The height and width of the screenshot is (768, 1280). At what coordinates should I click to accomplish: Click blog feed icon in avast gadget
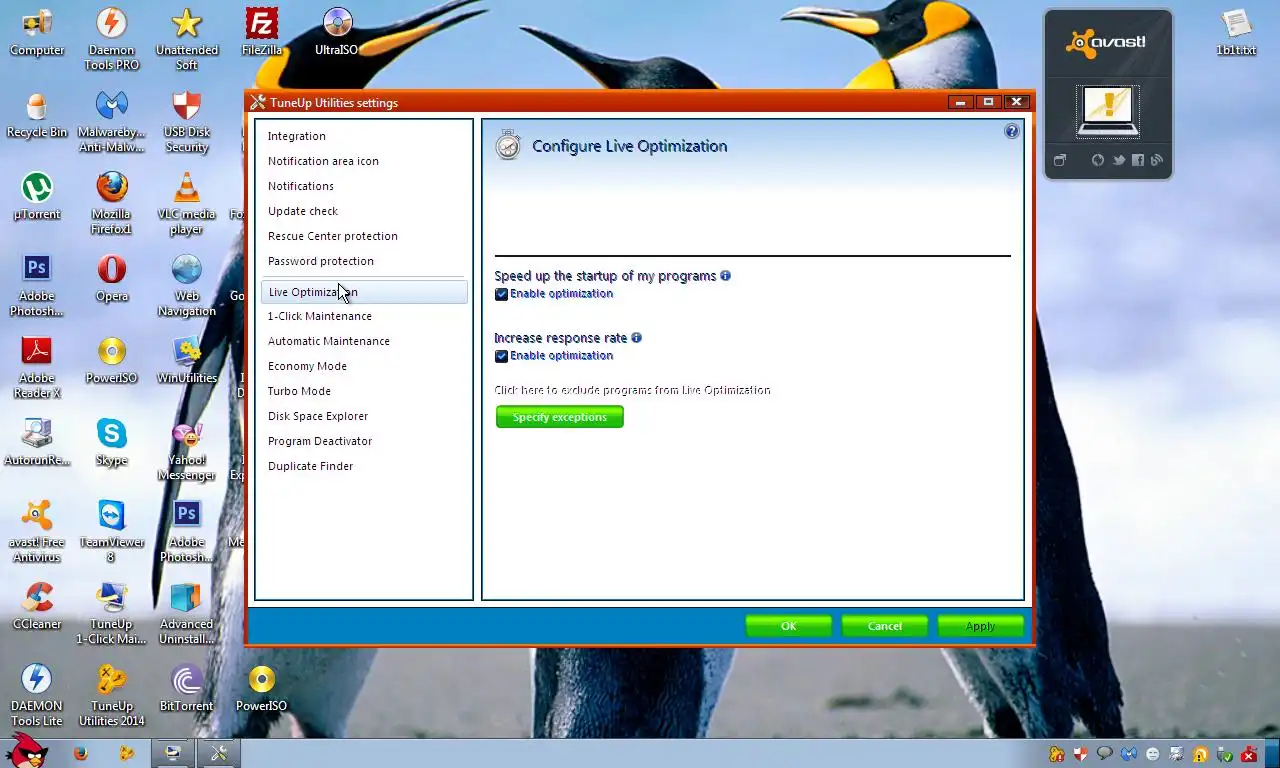(1157, 160)
